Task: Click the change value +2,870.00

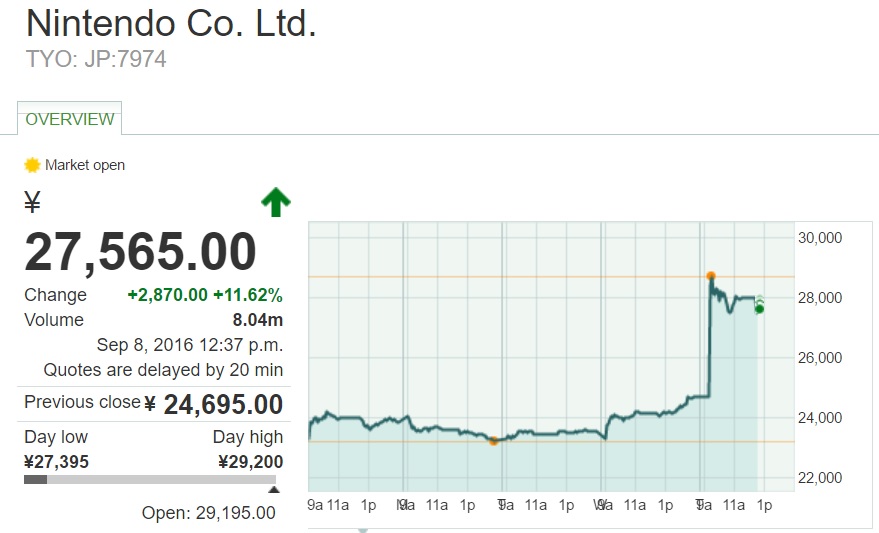Action: pyautogui.click(x=168, y=295)
